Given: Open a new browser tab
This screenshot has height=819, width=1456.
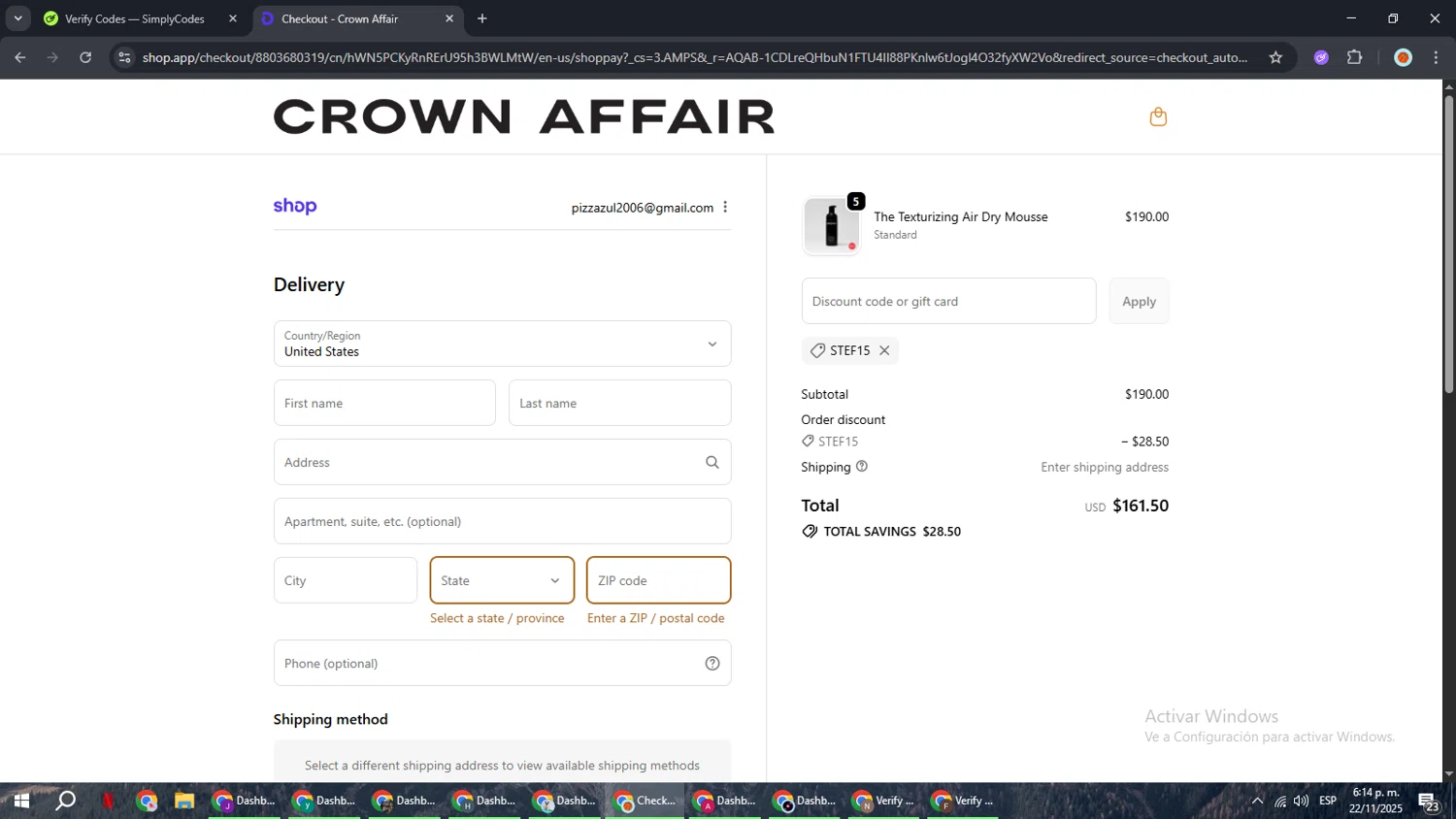Looking at the screenshot, I should coord(482,18).
